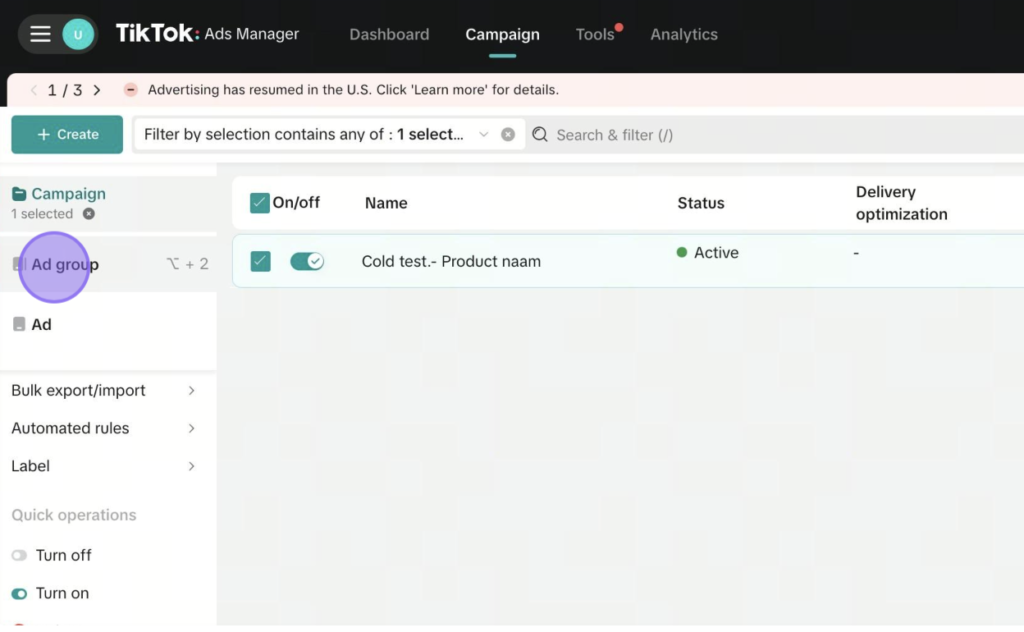Screen dimensions: 1024x632
Task: Open the Tools menu
Action: point(595,35)
